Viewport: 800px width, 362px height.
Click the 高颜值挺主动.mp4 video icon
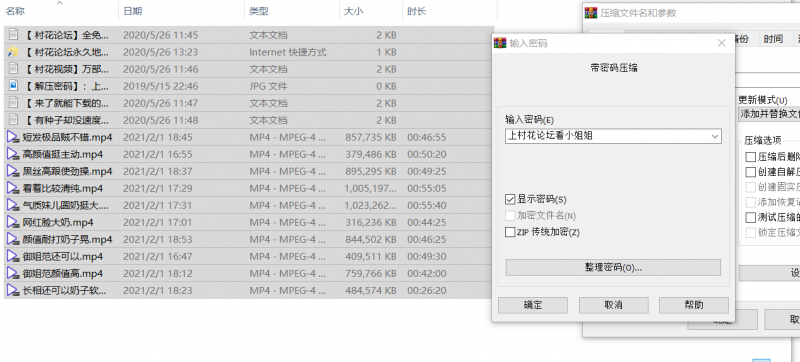(x=13, y=154)
